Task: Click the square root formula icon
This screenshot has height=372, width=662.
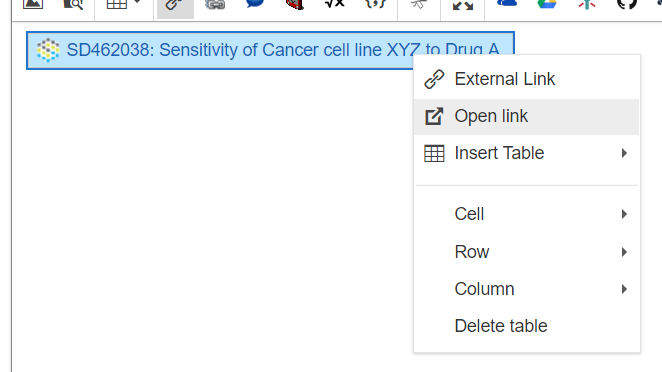Action: [x=335, y=4]
